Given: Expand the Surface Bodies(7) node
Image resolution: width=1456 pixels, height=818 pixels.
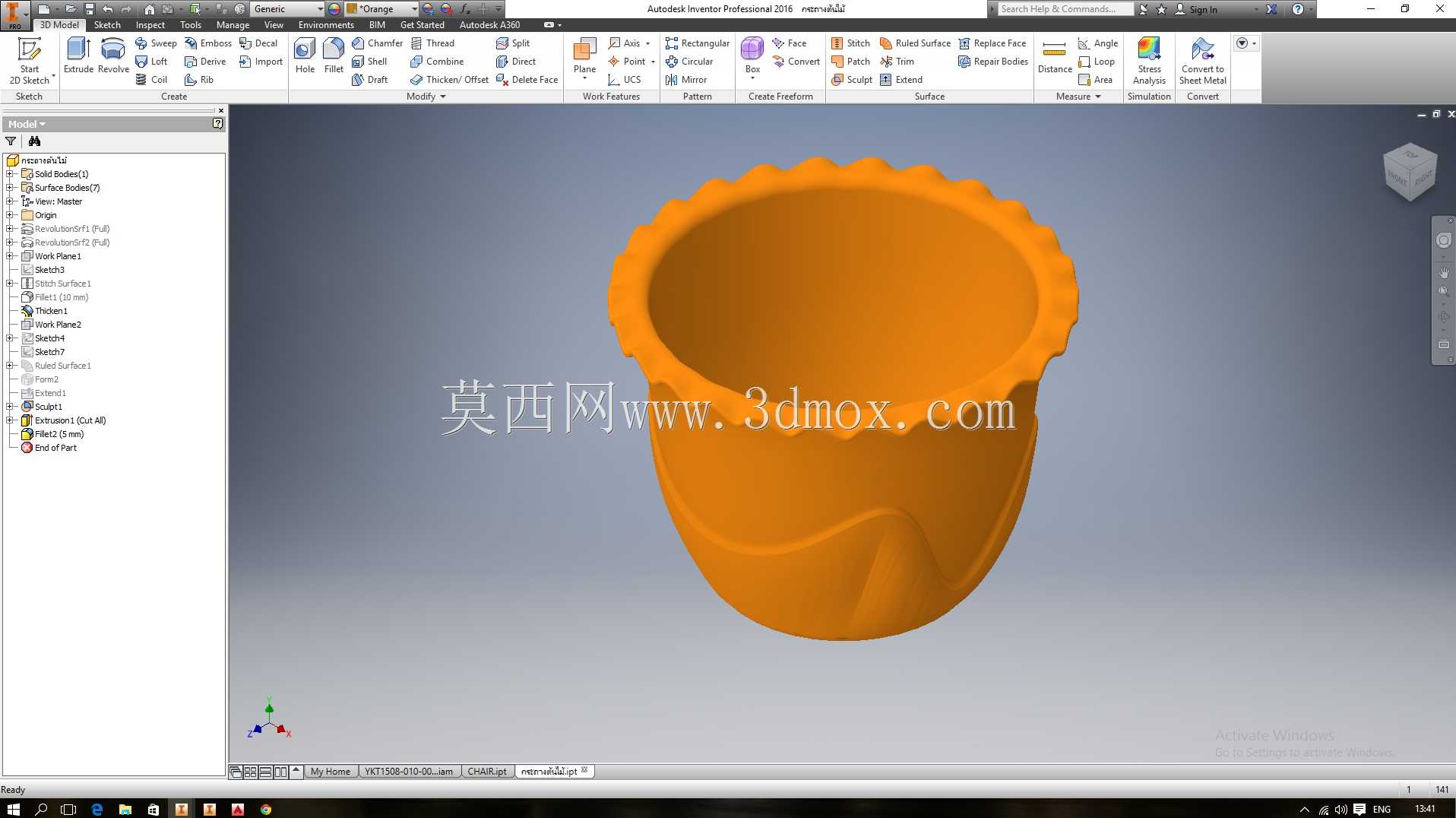Looking at the screenshot, I should pyautogui.click(x=10, y=188).
